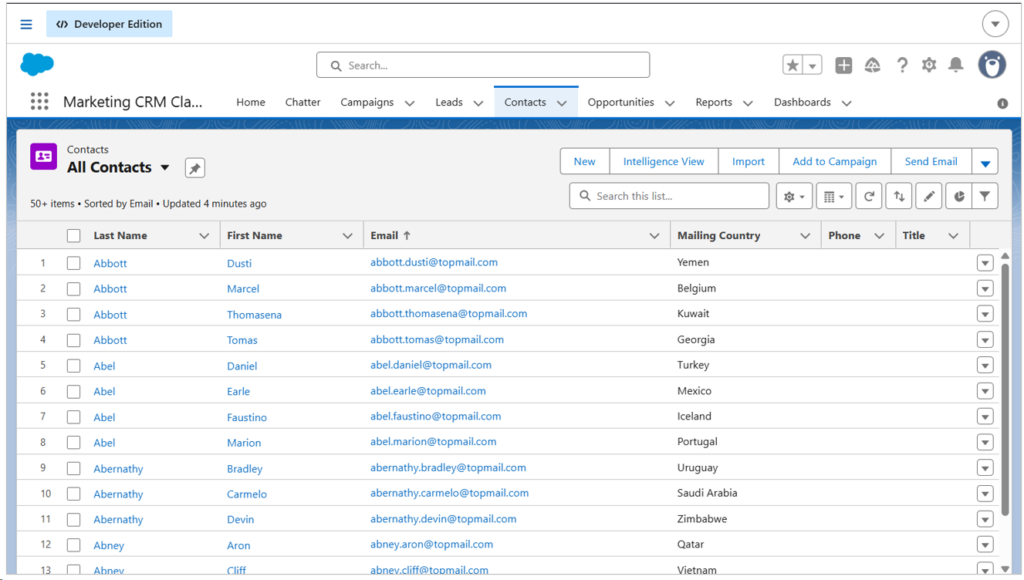Open the filters funnel icon

pyautogui.click(x=985, y=196)
